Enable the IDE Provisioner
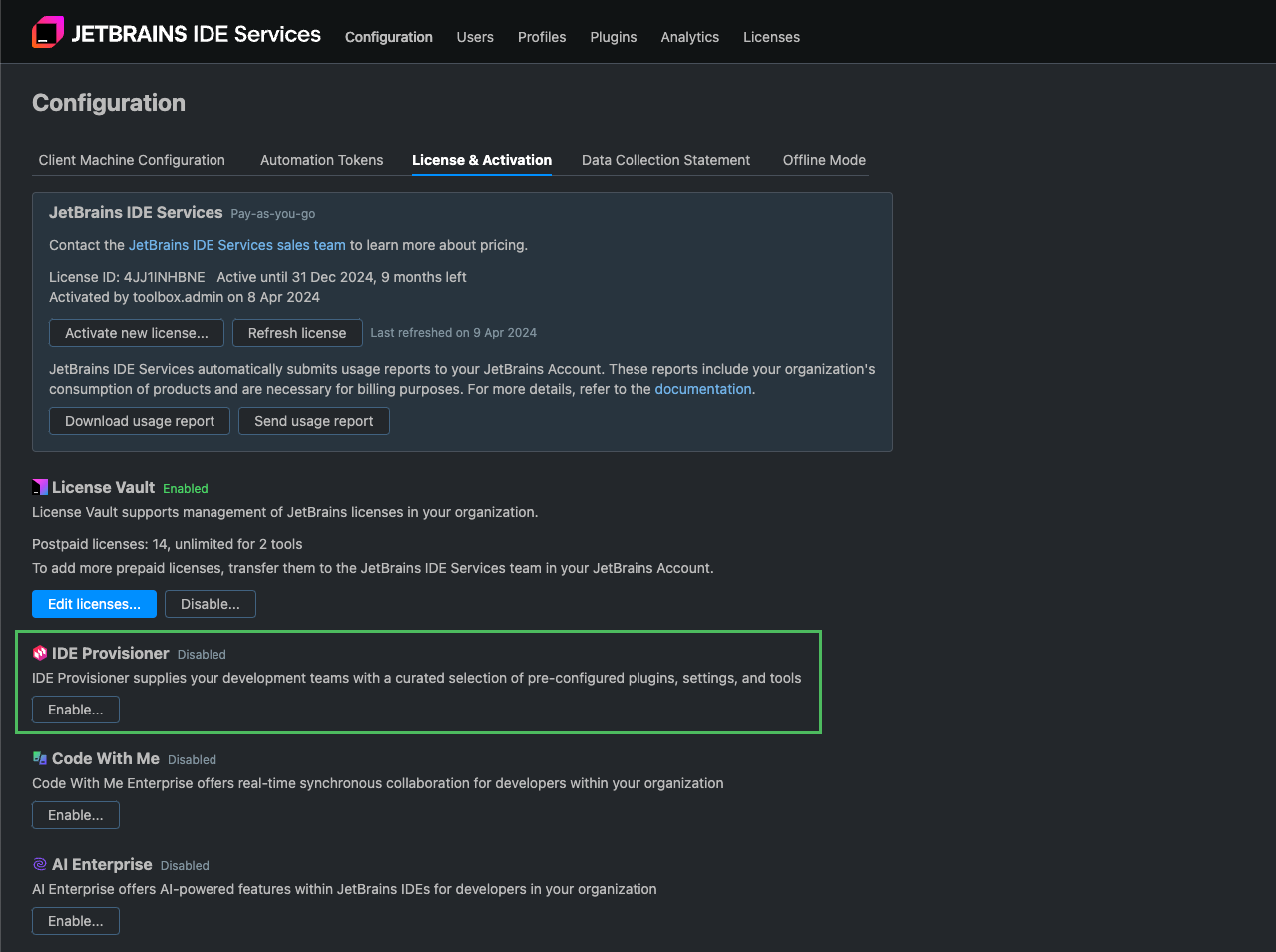Viewport: 1276px width, 952px height. tap(76, 710)
